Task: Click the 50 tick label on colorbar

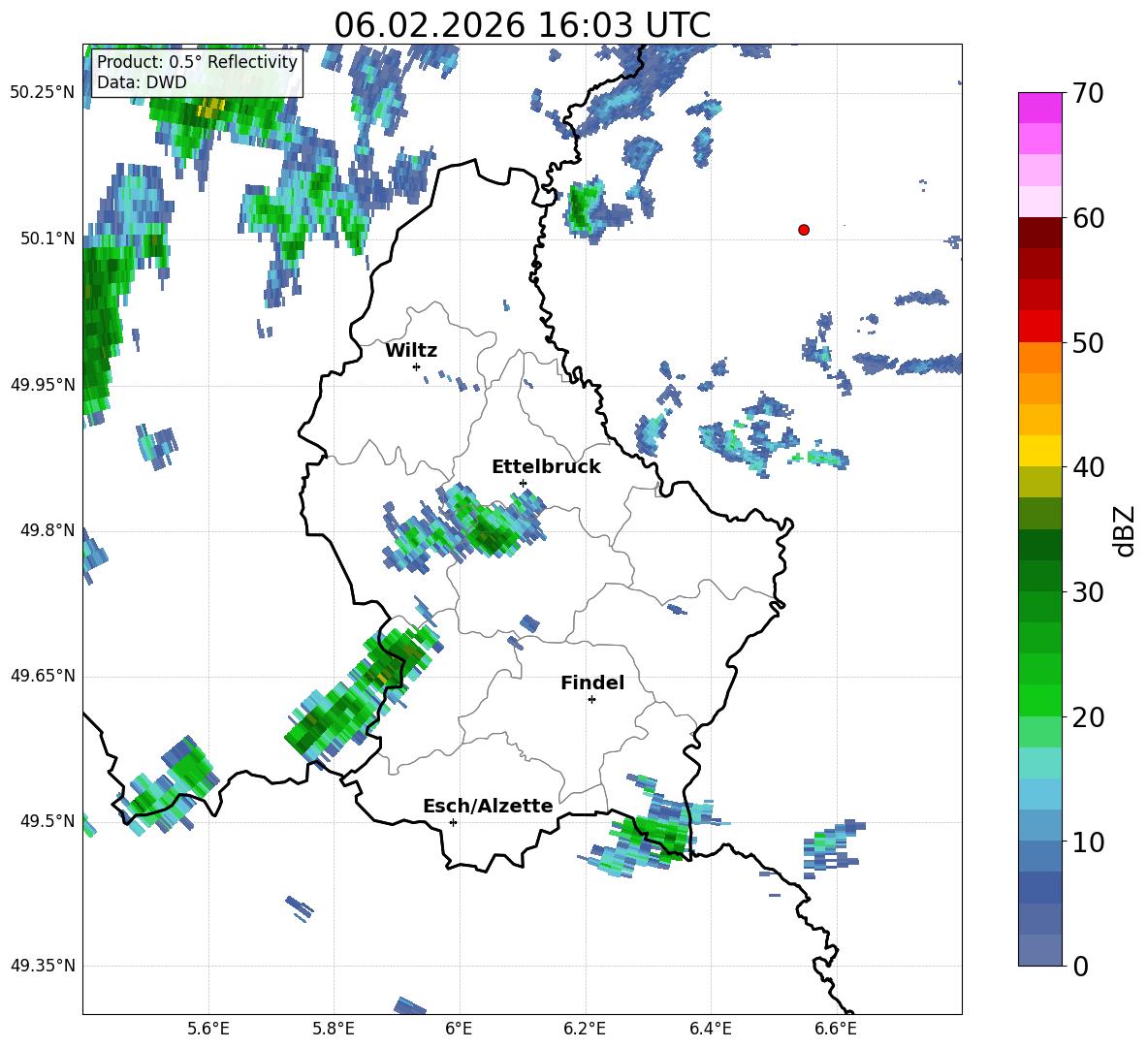Action: [x=1087, y=343]
